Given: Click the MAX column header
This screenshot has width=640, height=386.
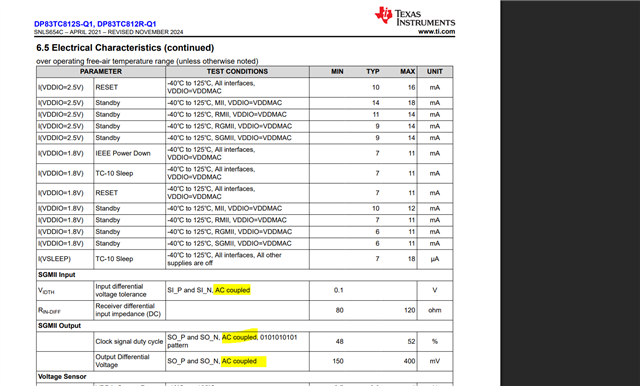Looking at the screenshot, I should (x=407, y=71).
